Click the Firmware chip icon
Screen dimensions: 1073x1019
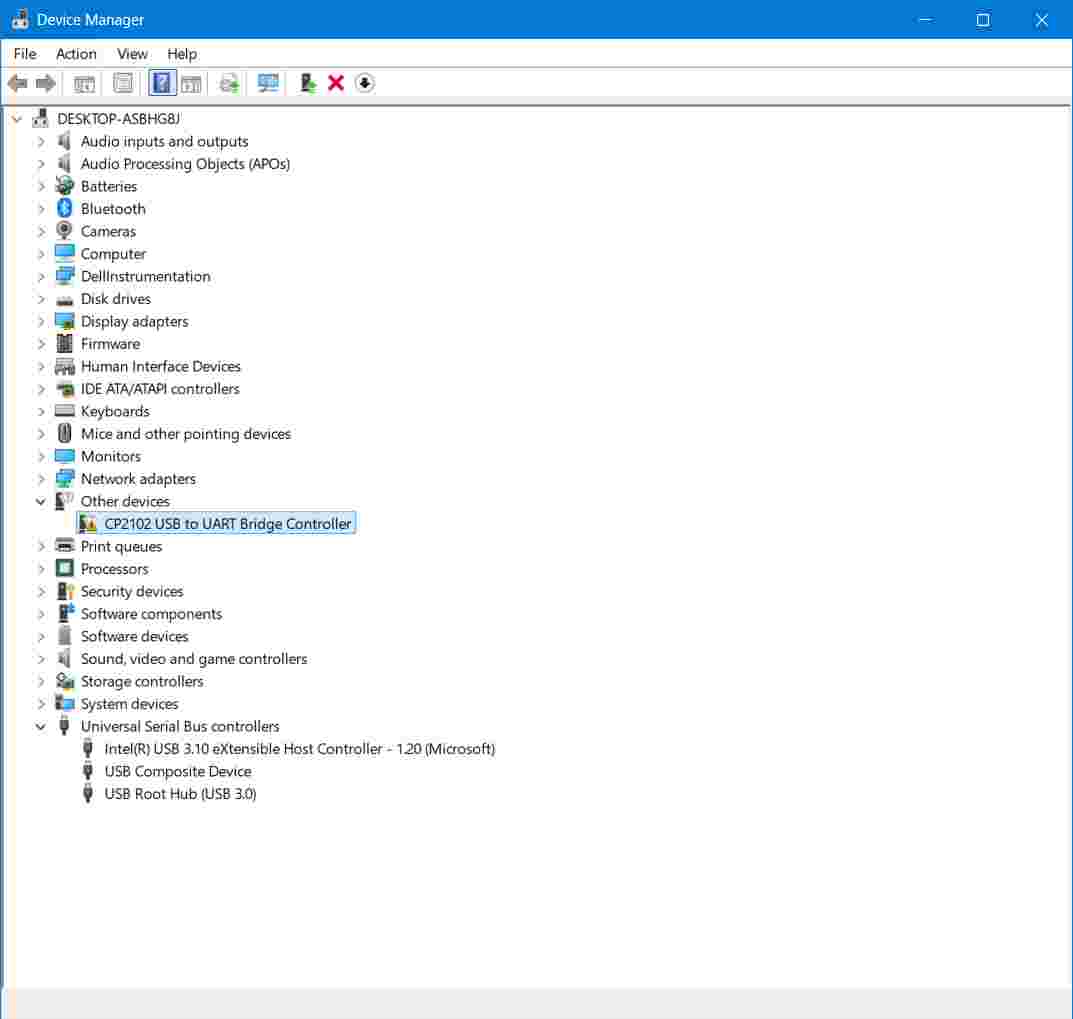point(64,344)
